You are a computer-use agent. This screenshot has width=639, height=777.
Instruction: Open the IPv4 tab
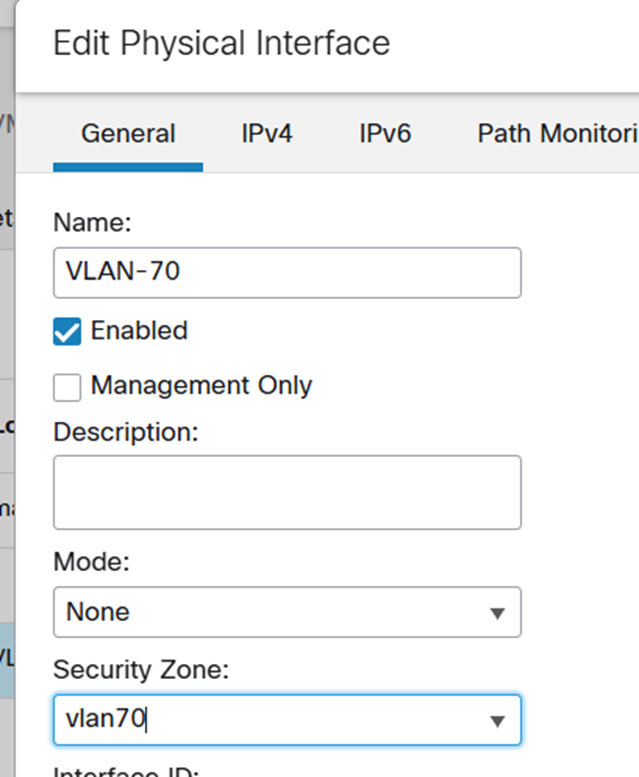(267, 134)
